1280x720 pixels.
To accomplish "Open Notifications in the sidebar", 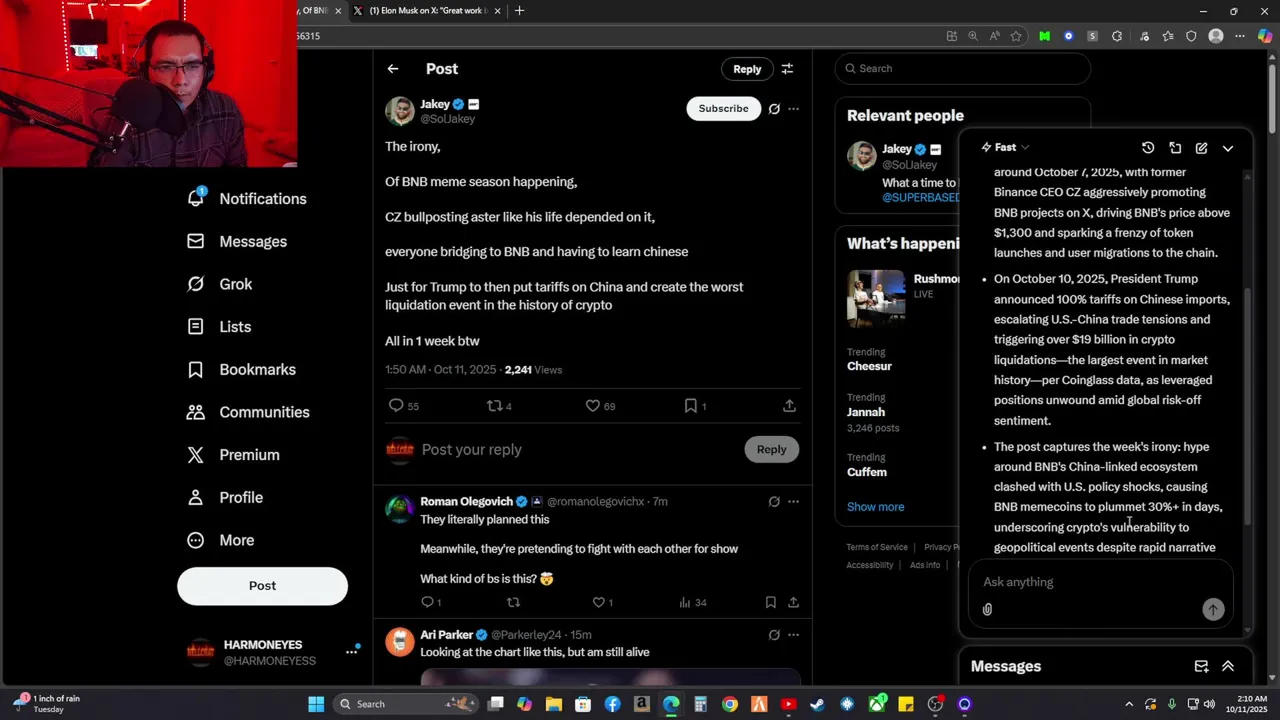I will click(247, 198).
